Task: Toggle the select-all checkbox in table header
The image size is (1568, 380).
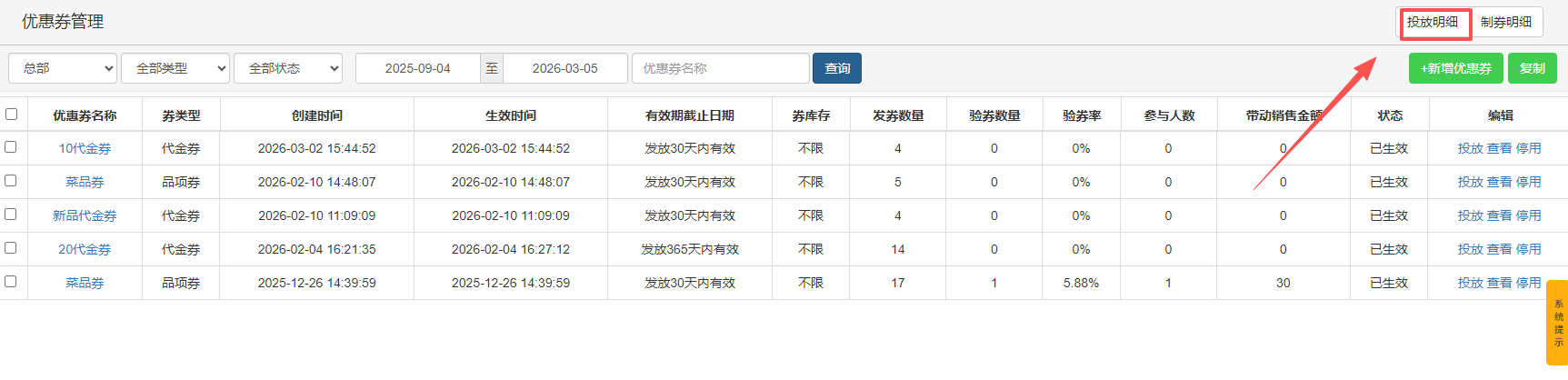Action: [11, 115]
